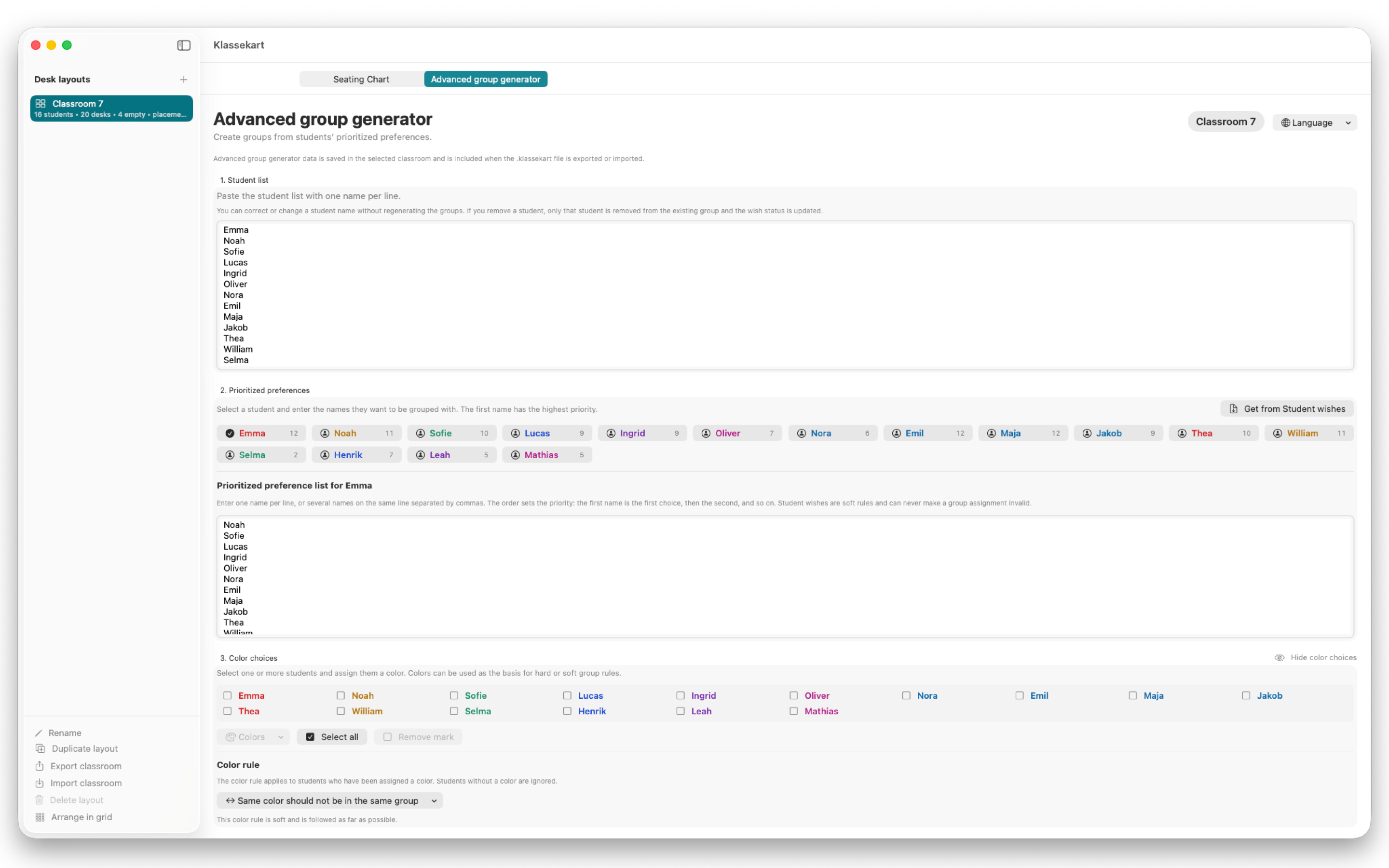Click the Delete layout trash icon
The image size is (1389, 868).
coord(39,800)
